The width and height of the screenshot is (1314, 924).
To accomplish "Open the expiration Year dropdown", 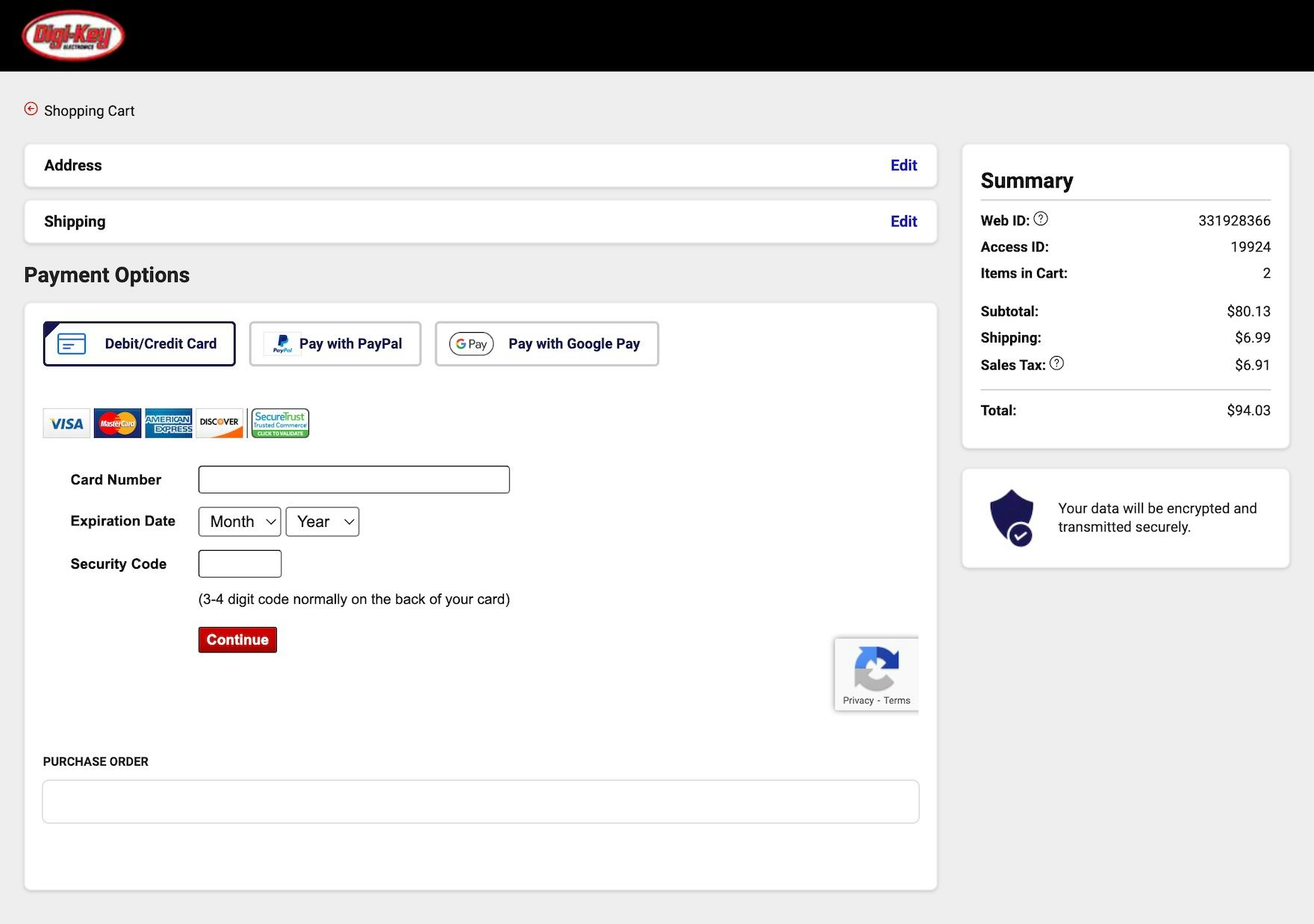I will (x=323, y=522).
